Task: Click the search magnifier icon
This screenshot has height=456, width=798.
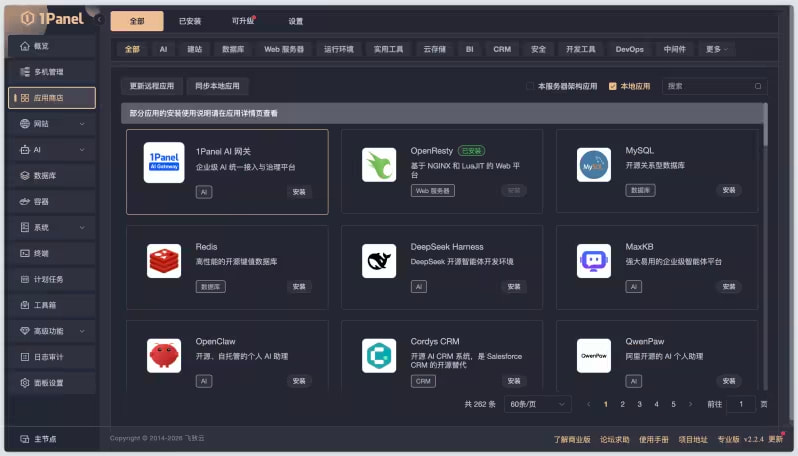Action: [758, 87]
